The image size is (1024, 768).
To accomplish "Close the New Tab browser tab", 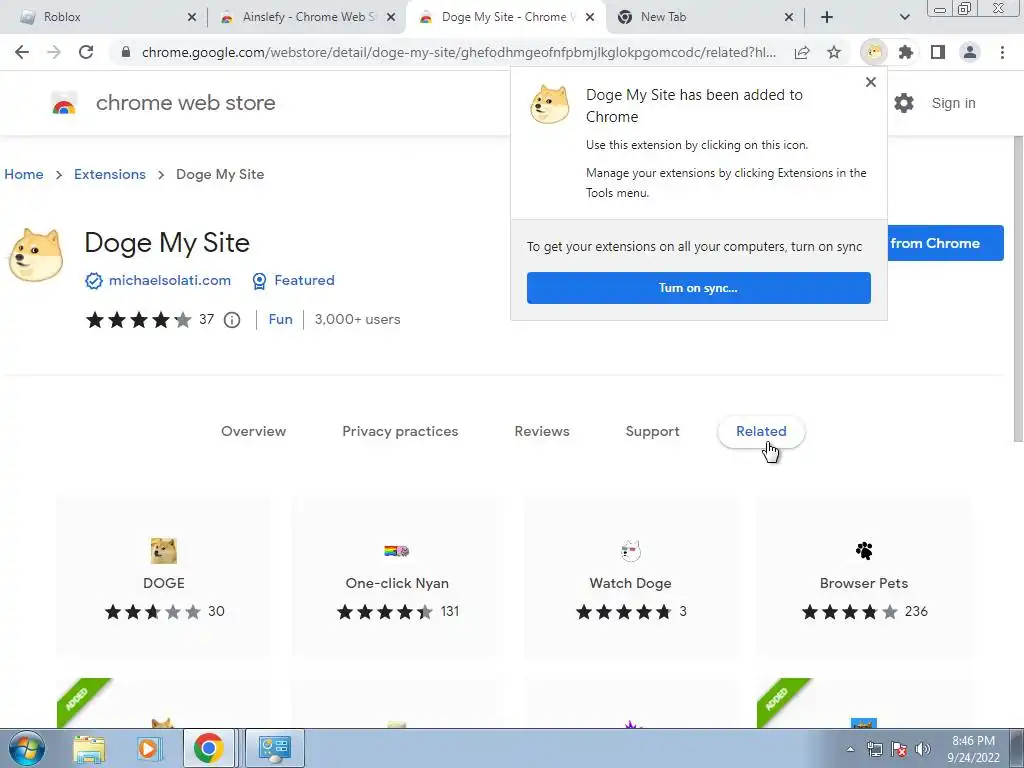I will pos(789,17).
